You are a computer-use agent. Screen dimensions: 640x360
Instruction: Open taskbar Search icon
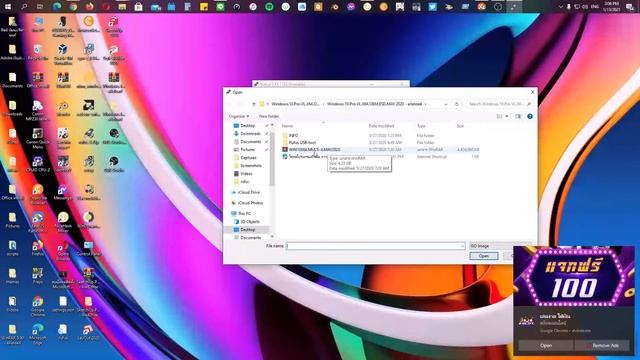[24, 7]
